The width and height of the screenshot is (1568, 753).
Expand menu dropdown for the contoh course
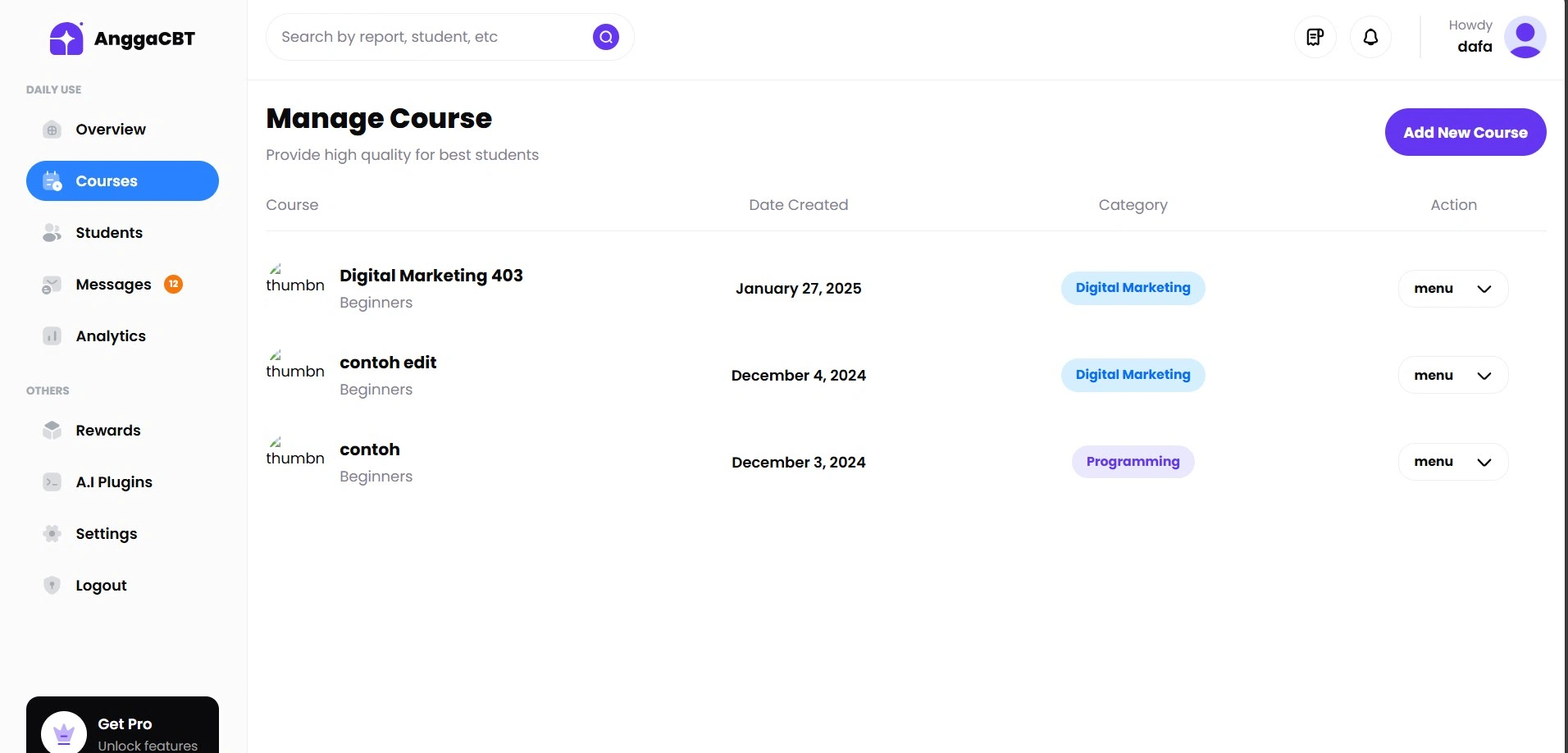point(1452,462)
